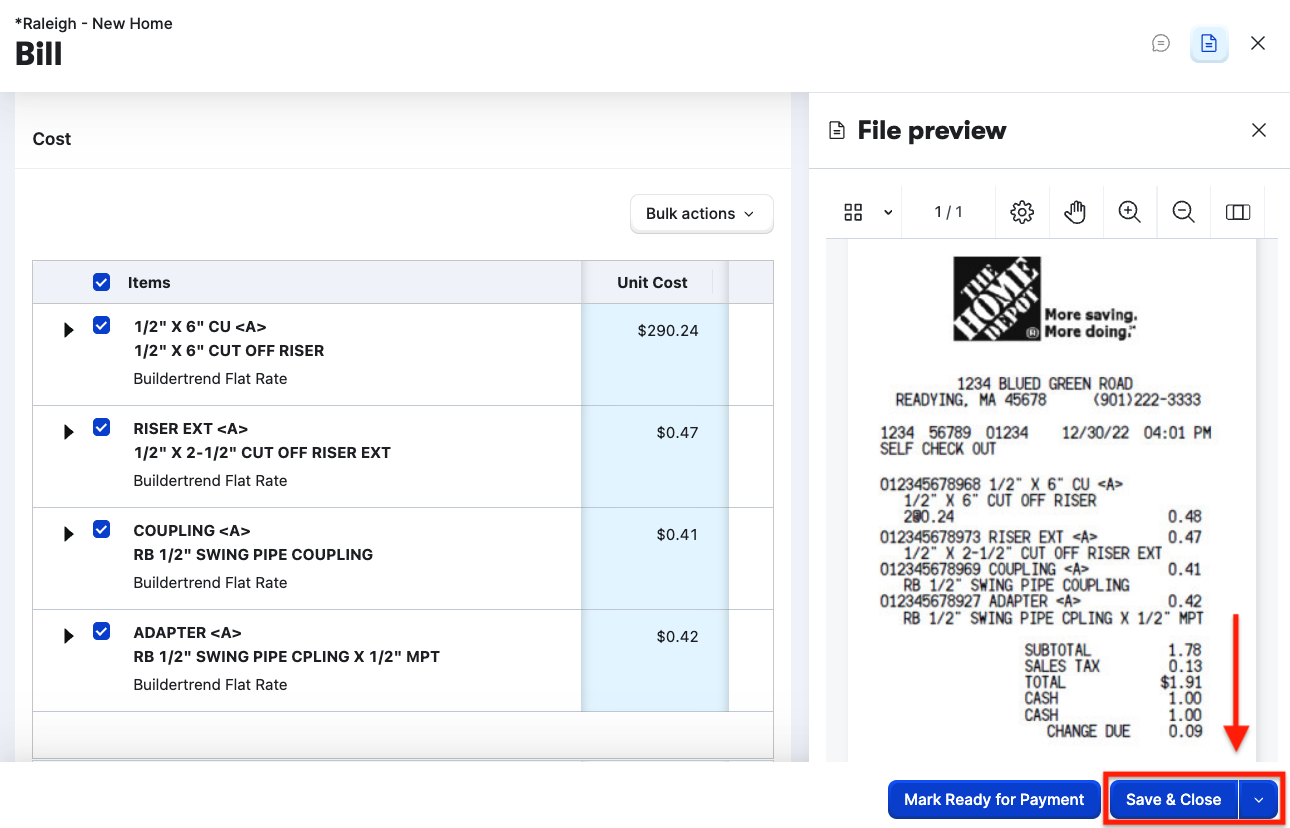Click the page number 1 / 1 field

tap(948, 212)
